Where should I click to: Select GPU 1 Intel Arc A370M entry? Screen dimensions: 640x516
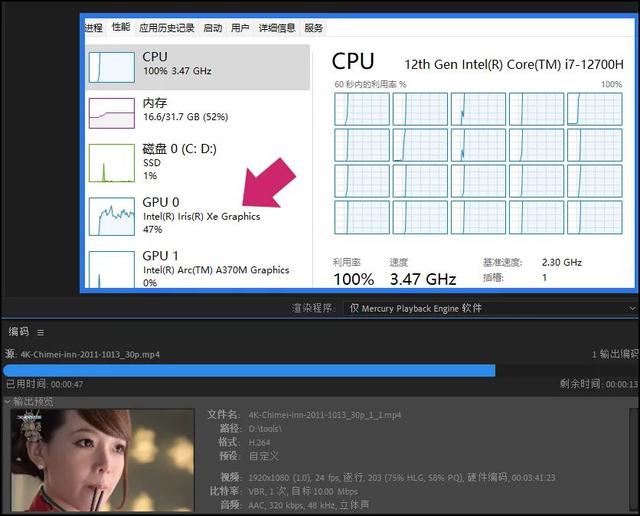(x=198, y=269)
